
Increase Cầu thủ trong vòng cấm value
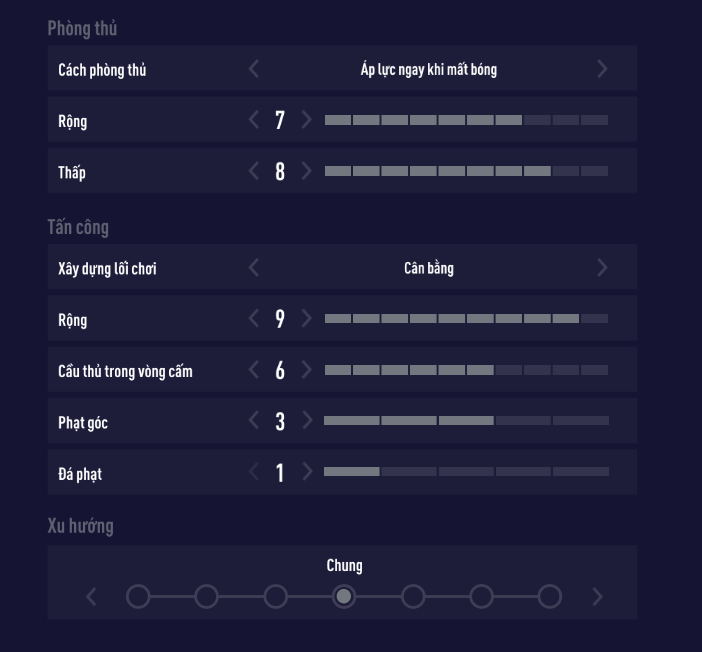pyautogui.click(x=306, y=370)
